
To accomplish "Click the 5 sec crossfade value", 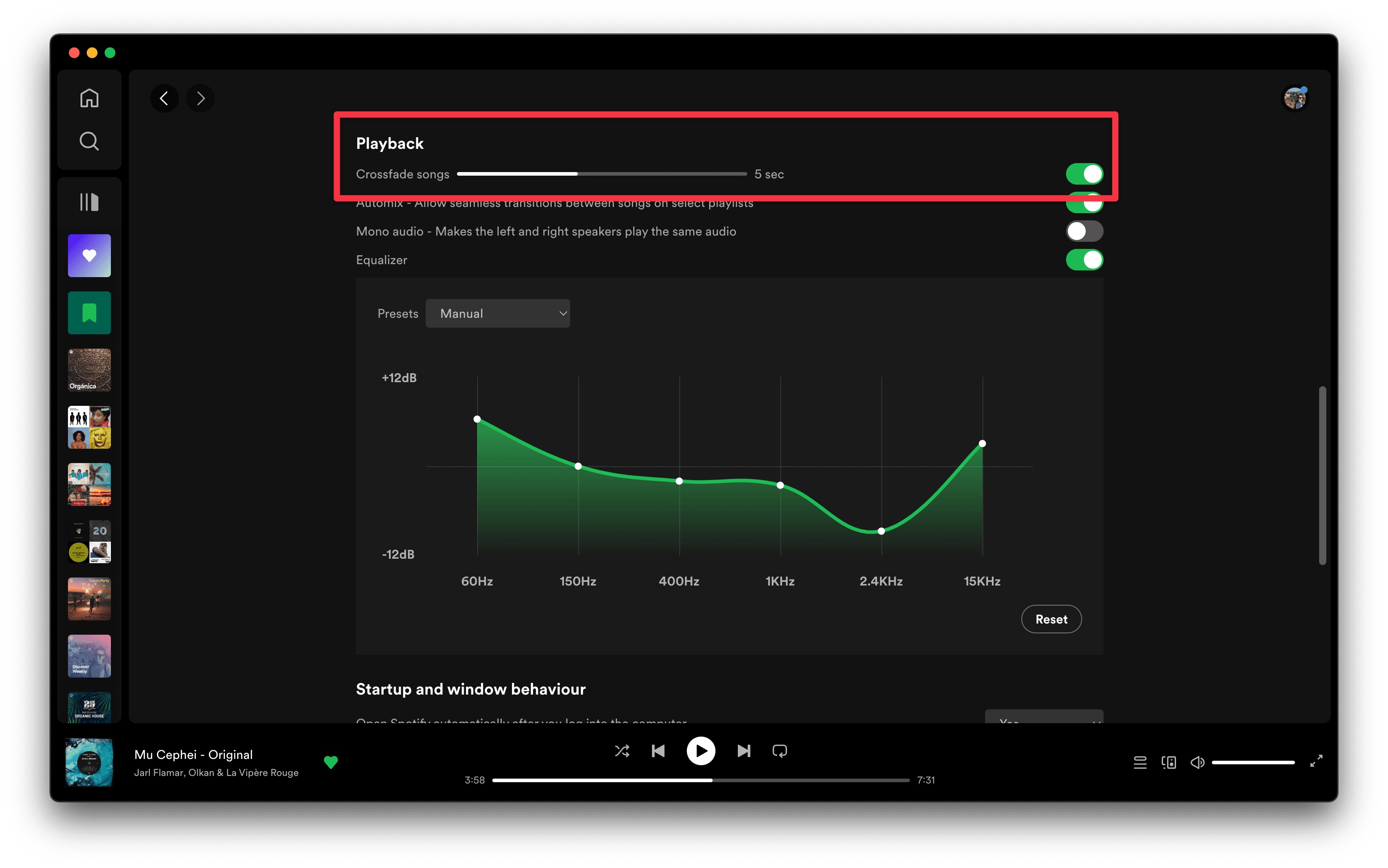I will coord(769,174).
